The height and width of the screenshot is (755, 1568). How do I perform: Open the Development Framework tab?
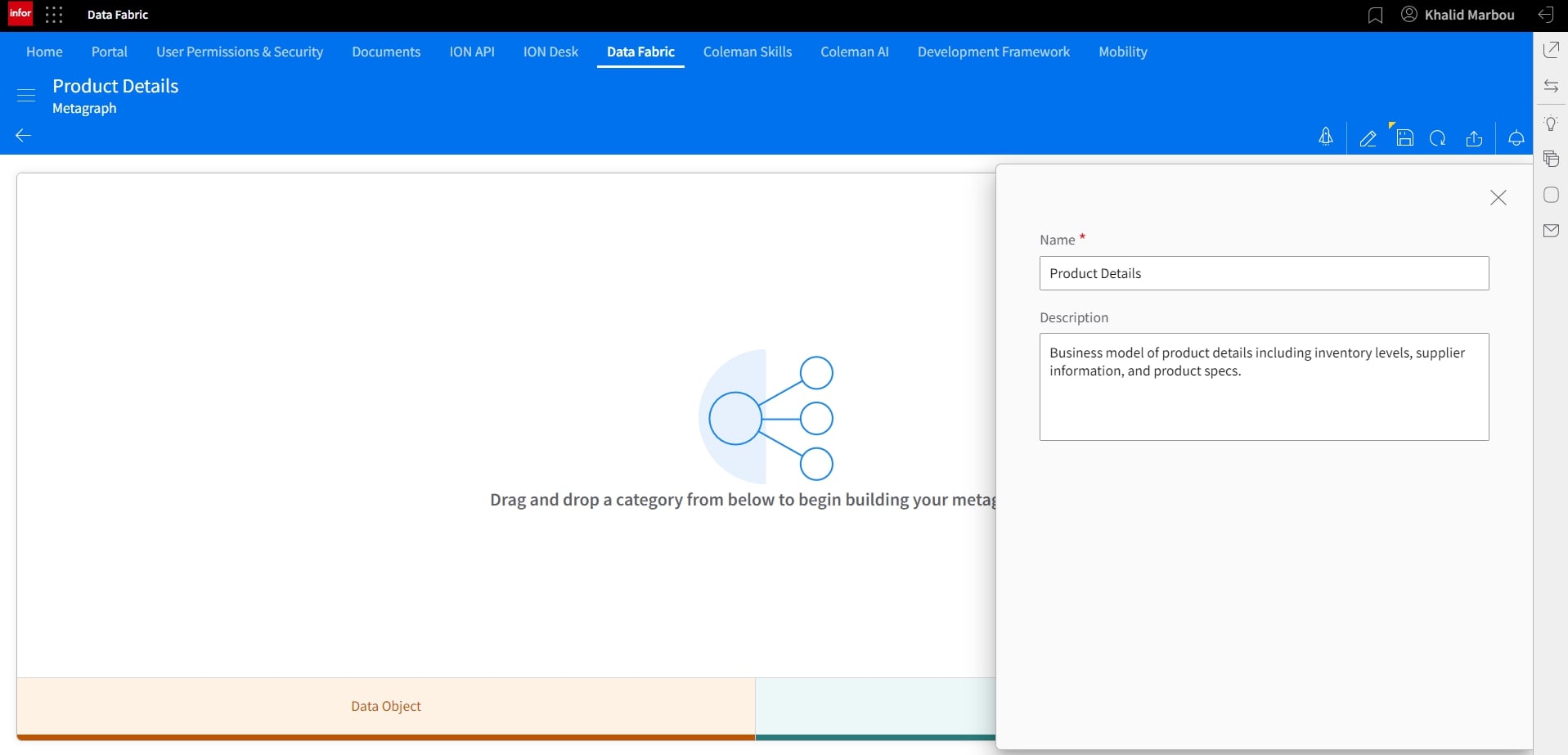click(x=994, y=52)
